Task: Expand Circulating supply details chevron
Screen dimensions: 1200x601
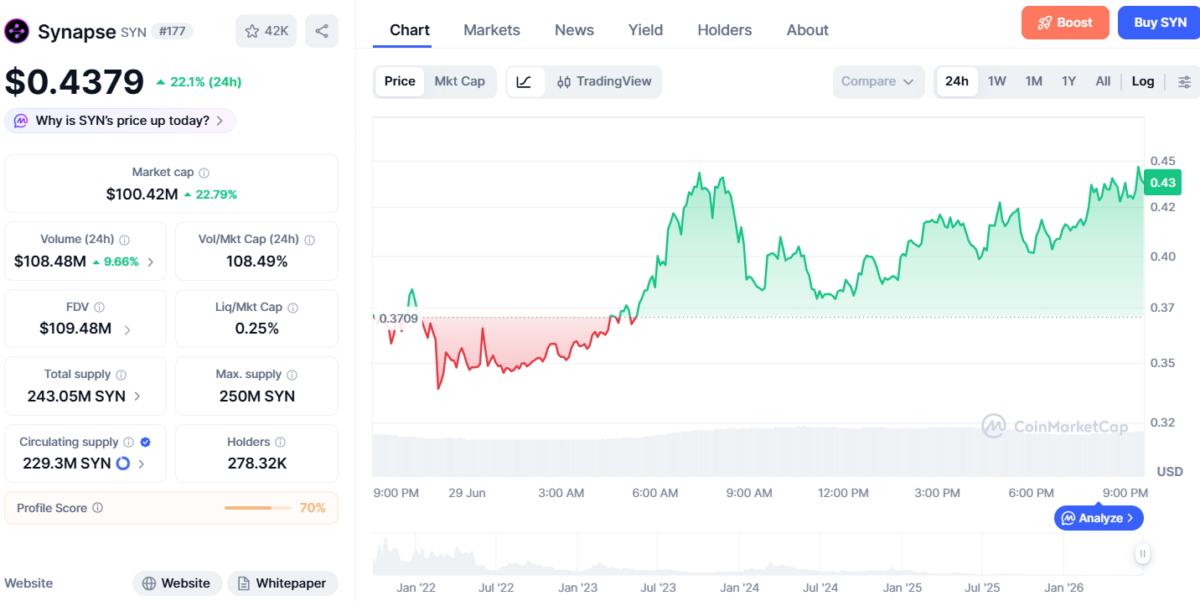Action: point(142,464)
